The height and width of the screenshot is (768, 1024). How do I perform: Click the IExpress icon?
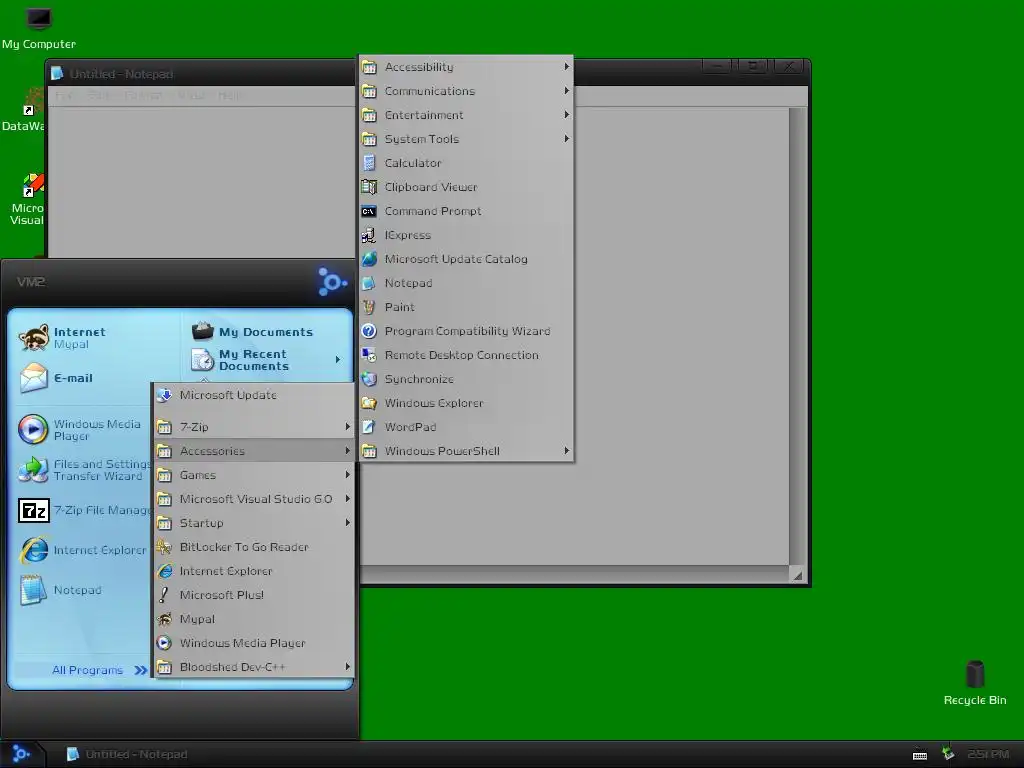[x=369, y=235]
